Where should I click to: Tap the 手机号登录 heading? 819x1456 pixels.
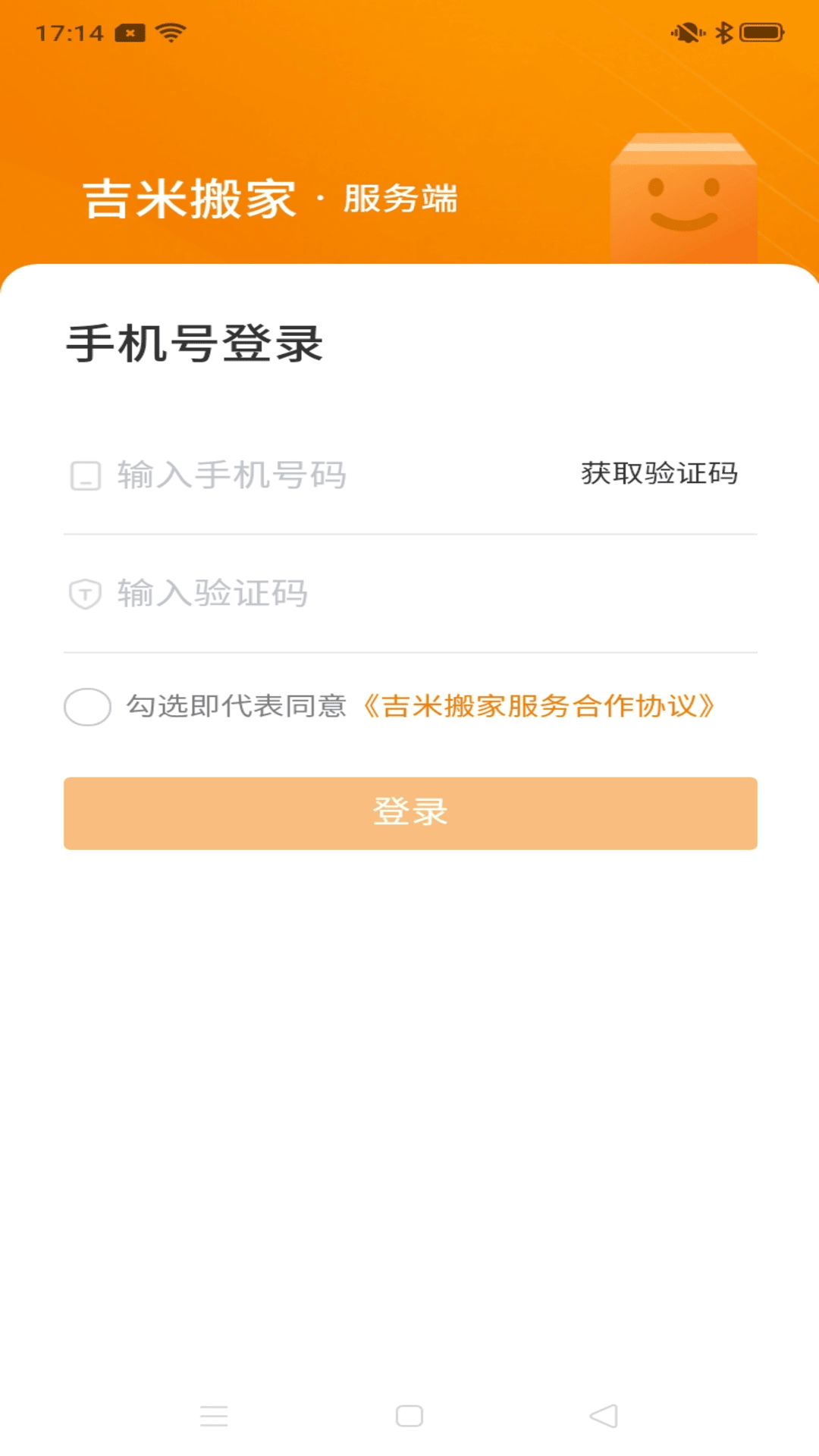pos(195,344)
